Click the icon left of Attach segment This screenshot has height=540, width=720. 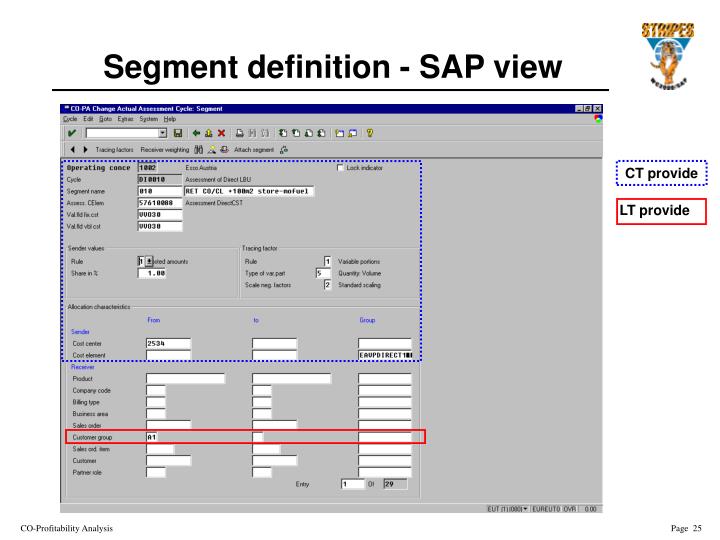point(224,150)
